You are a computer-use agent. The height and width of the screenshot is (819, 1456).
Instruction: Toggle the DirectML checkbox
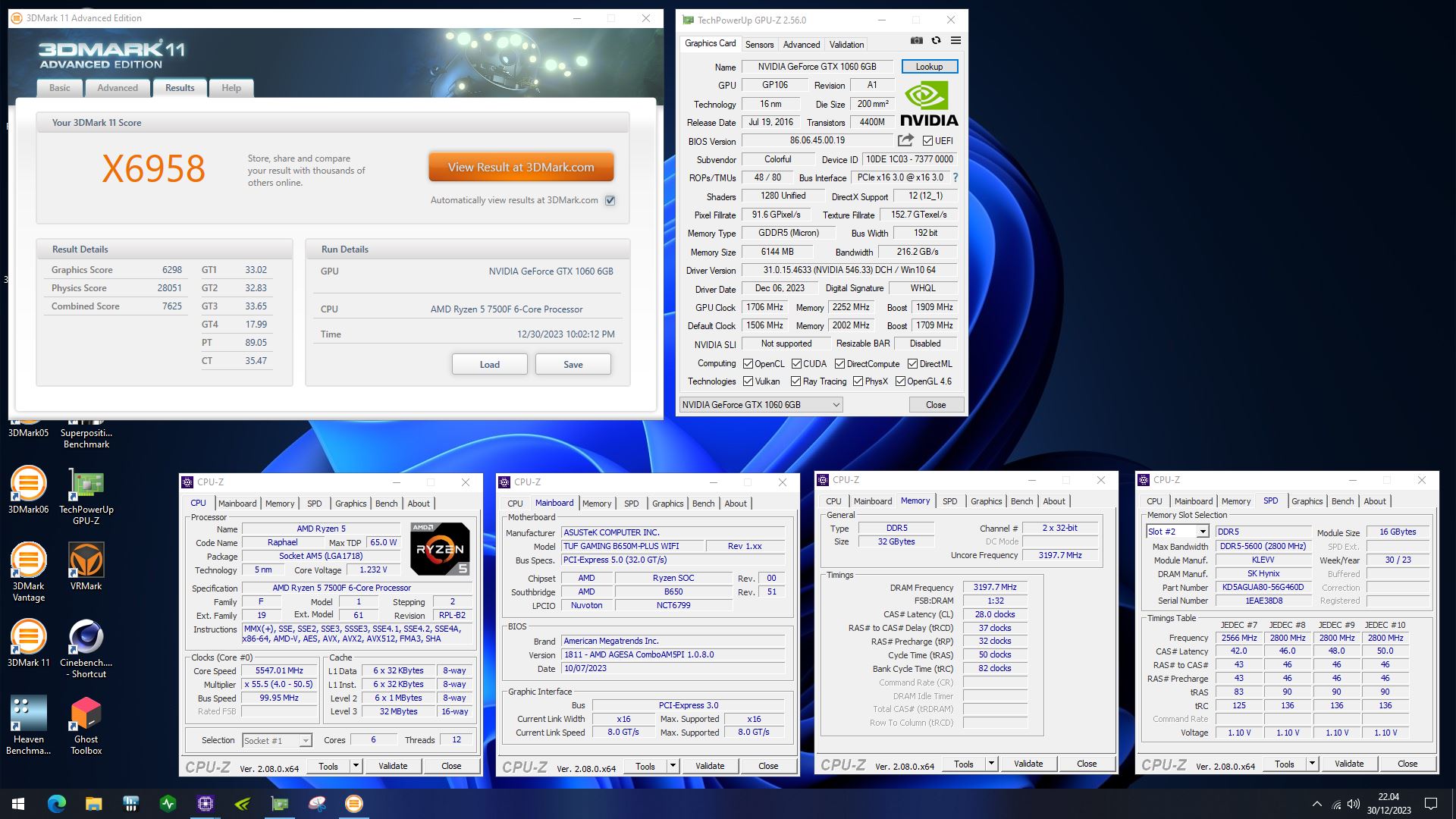pyautogui.click(x=912, y=364)
